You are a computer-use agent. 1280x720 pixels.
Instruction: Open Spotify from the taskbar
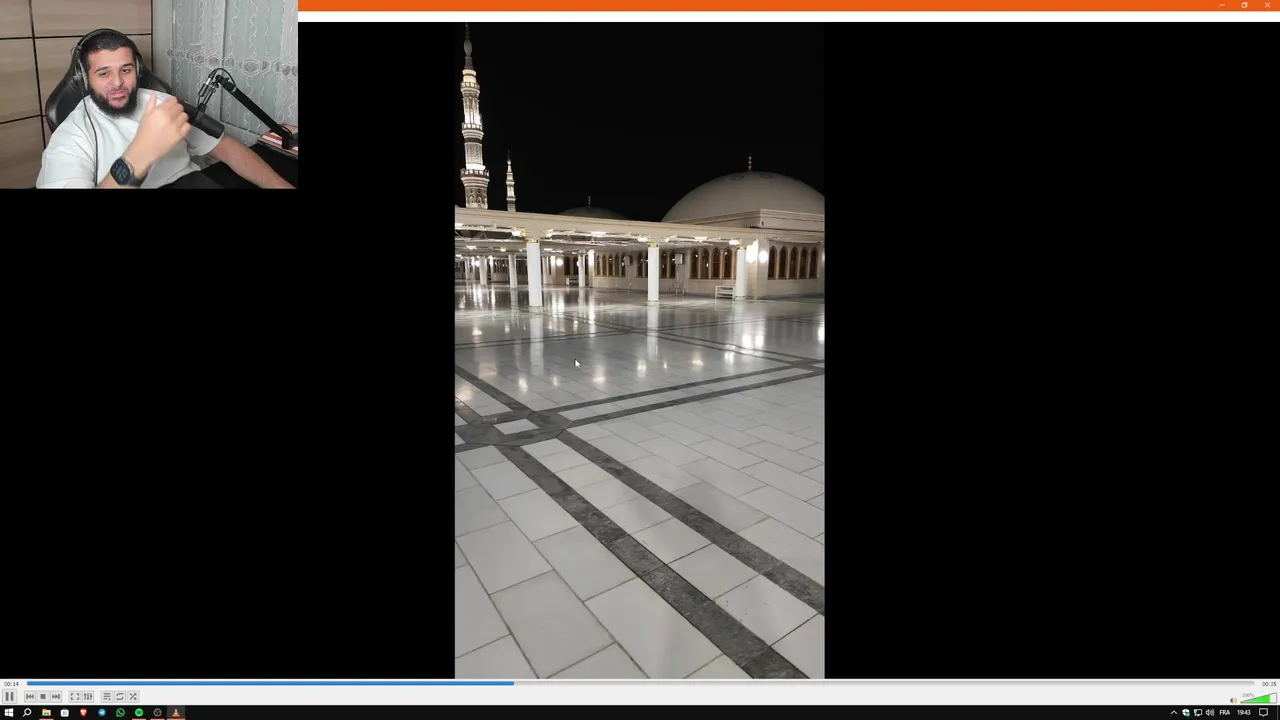[x=139, y=712]
